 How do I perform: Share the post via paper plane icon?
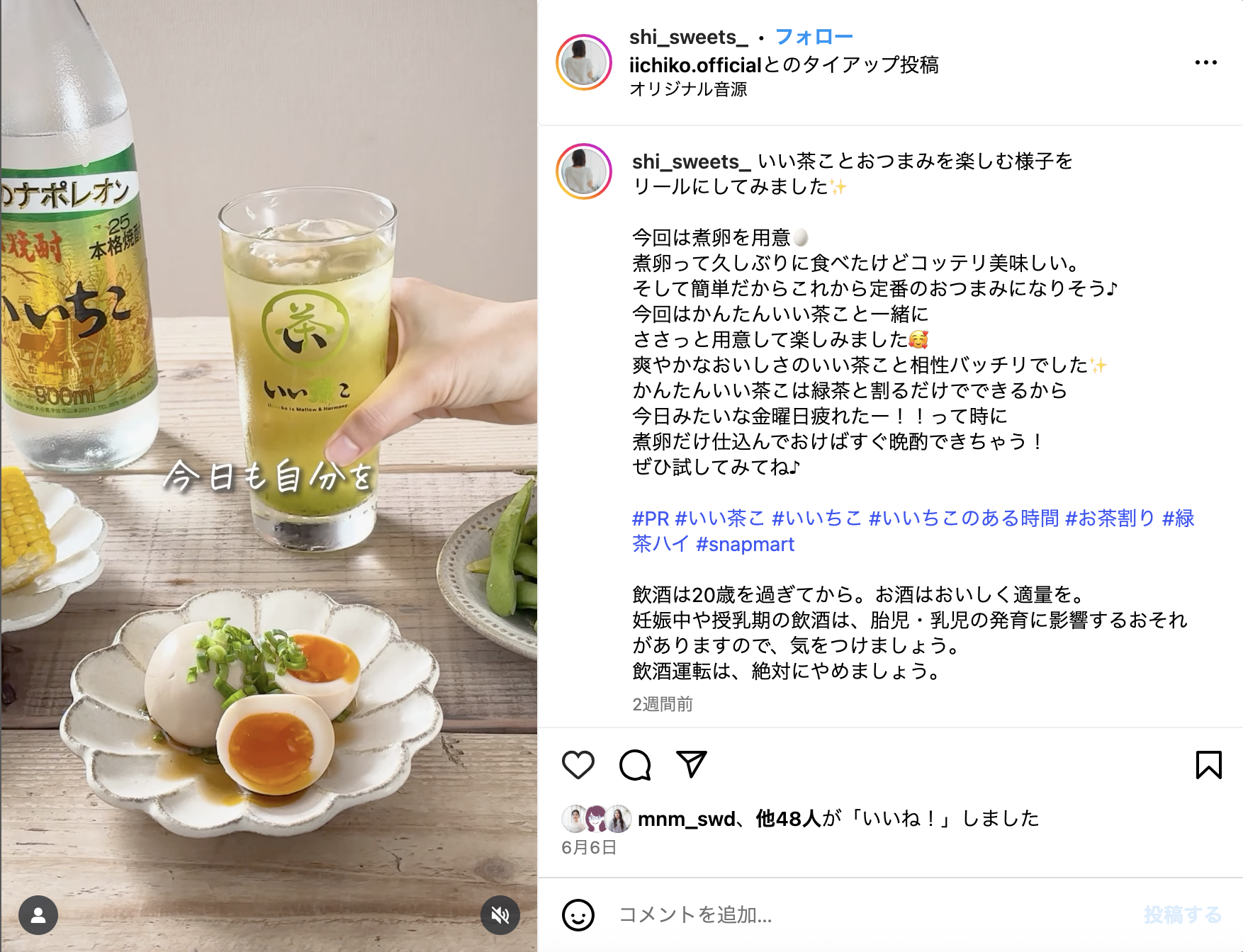(692, 764)
